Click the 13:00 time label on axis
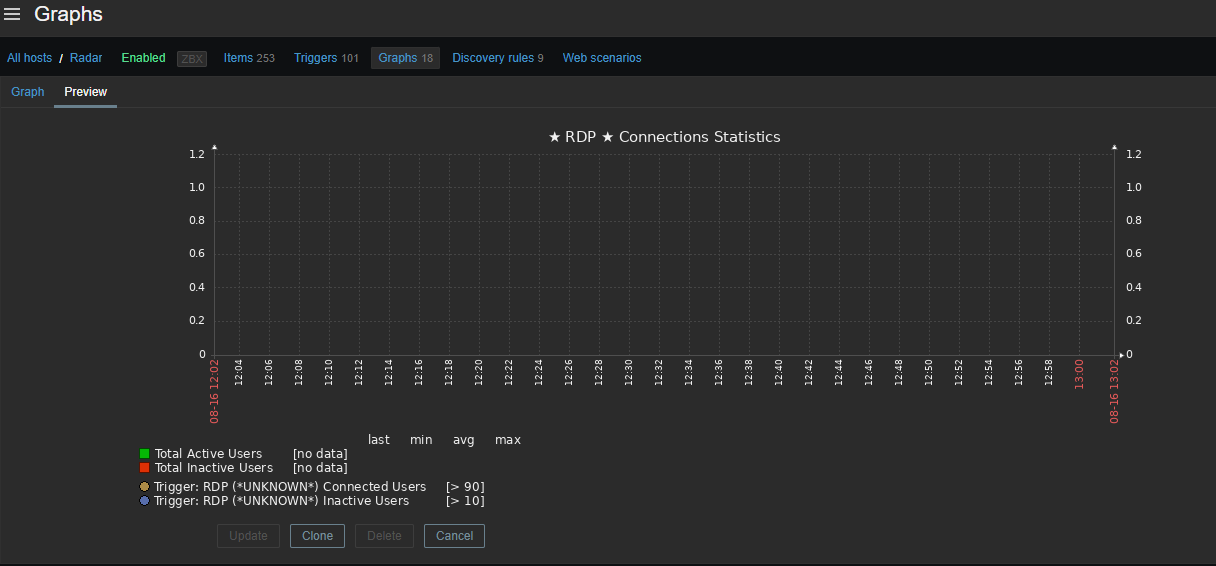 point(1079,375)
